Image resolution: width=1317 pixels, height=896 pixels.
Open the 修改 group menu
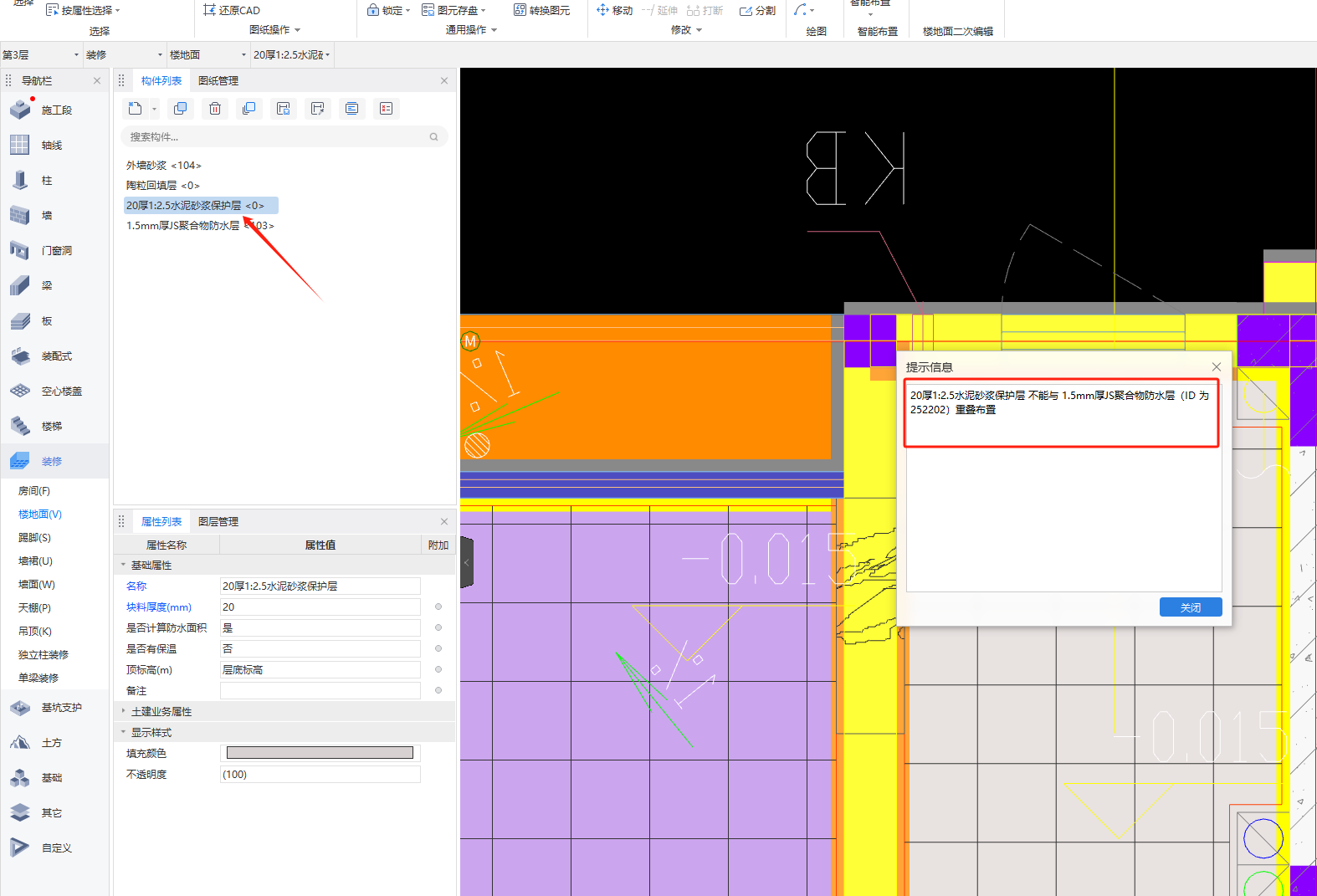(686, 30)
